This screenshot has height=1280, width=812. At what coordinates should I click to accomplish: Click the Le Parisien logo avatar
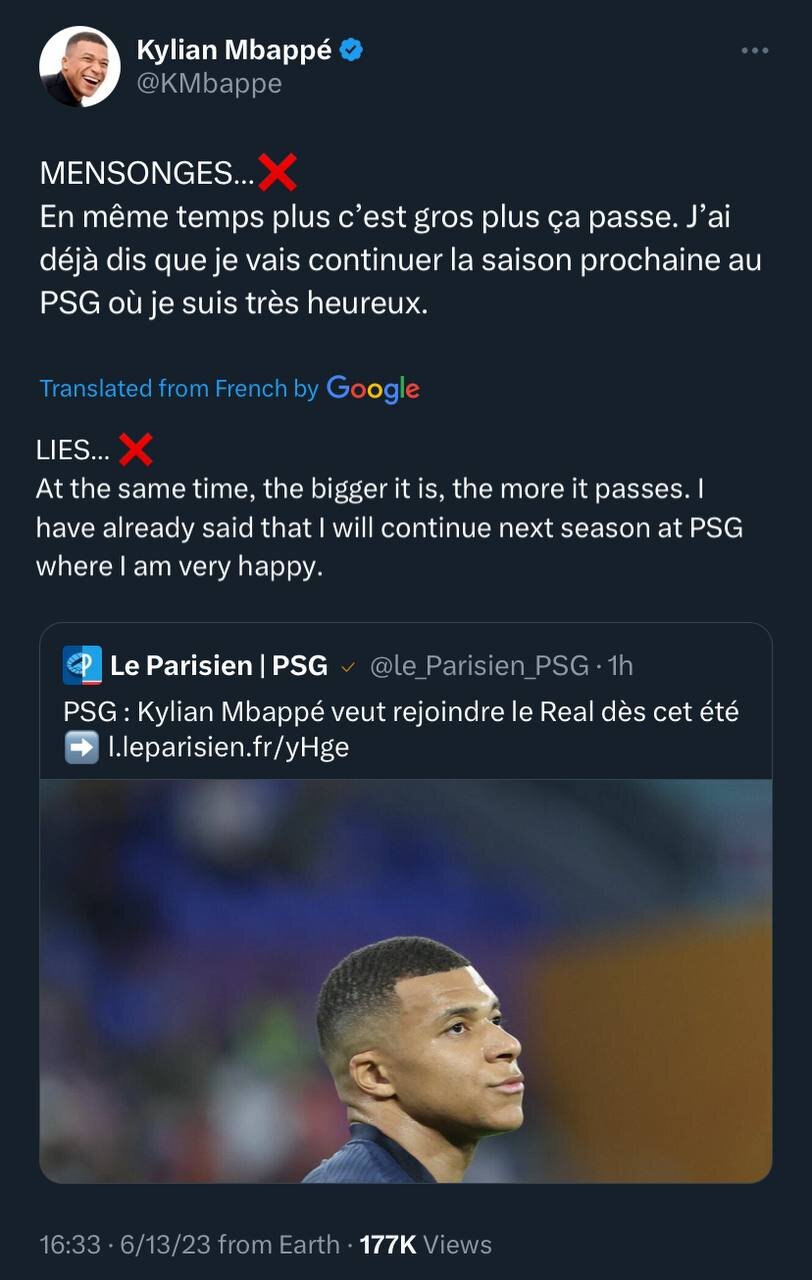coord(82,665)
